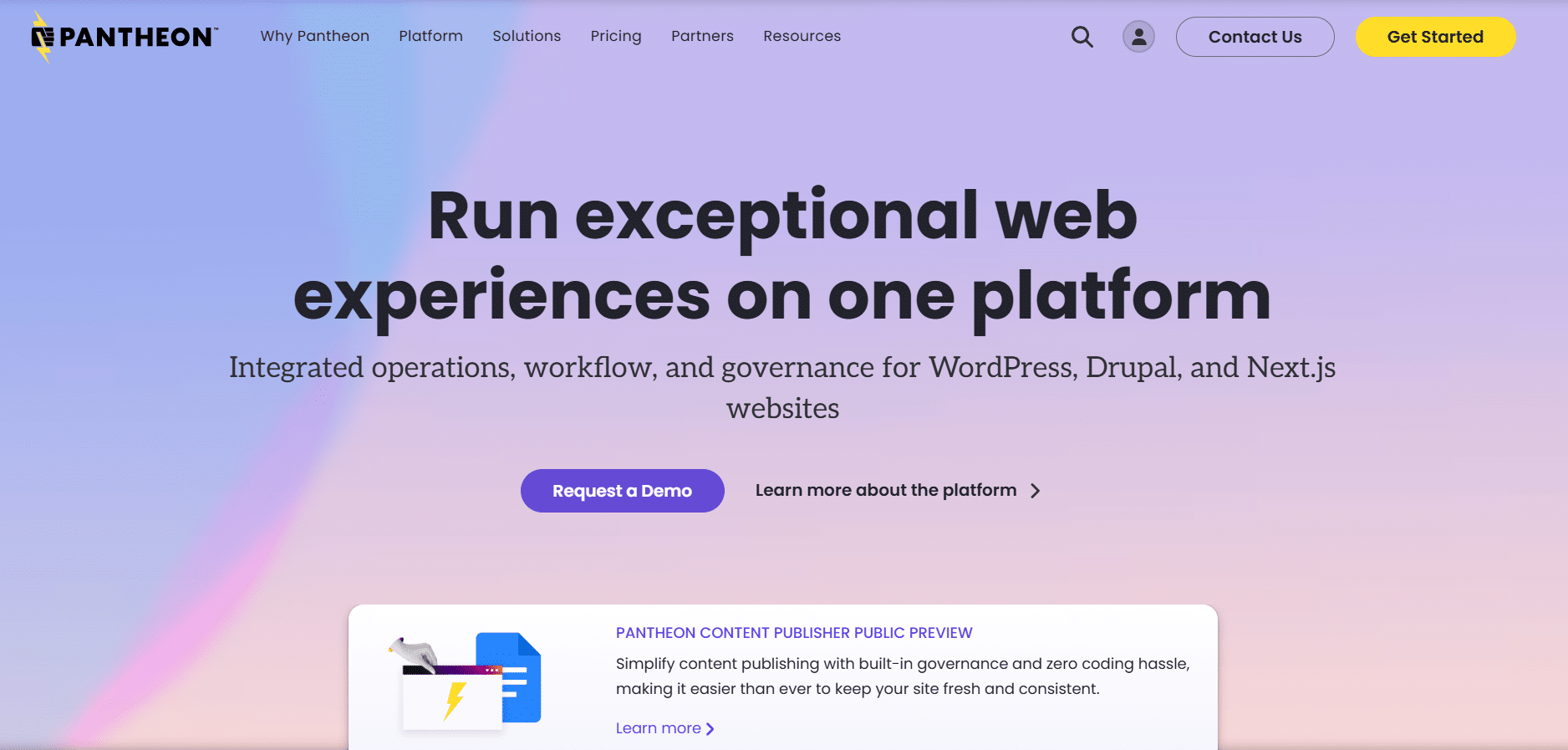Click the Pantheon lightning bolt logo
The width and height of the screenshot is (1568, 750).
[42, 37]
